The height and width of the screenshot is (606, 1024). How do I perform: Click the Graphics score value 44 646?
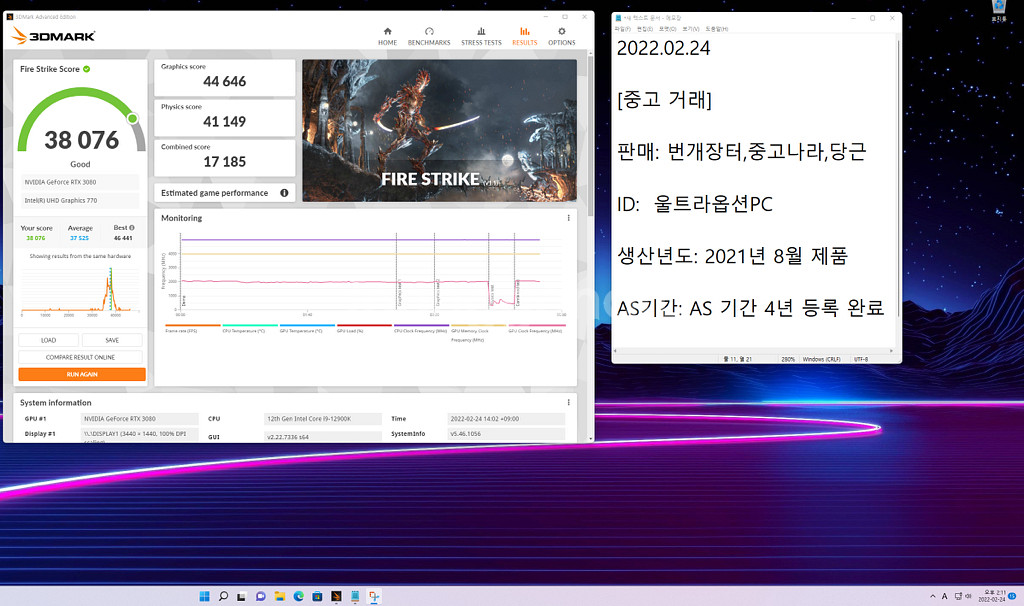point(225,82)
